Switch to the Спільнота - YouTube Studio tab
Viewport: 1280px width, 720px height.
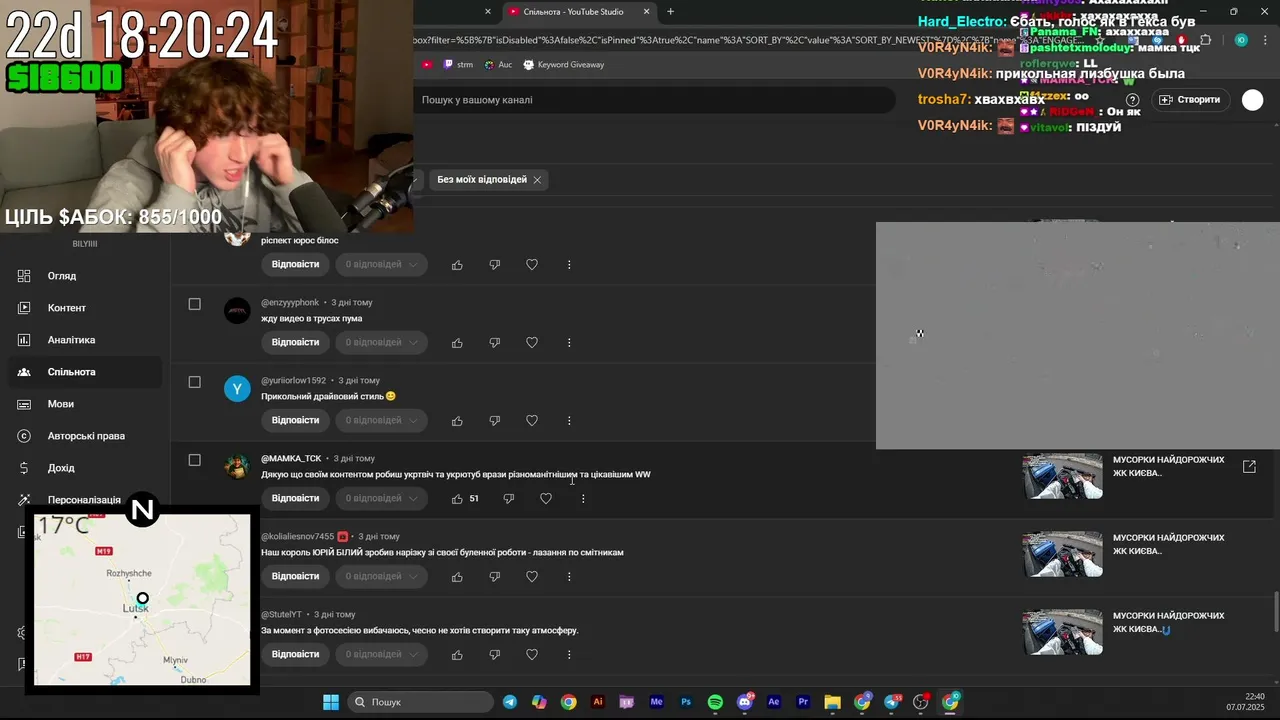coord(579,12)
